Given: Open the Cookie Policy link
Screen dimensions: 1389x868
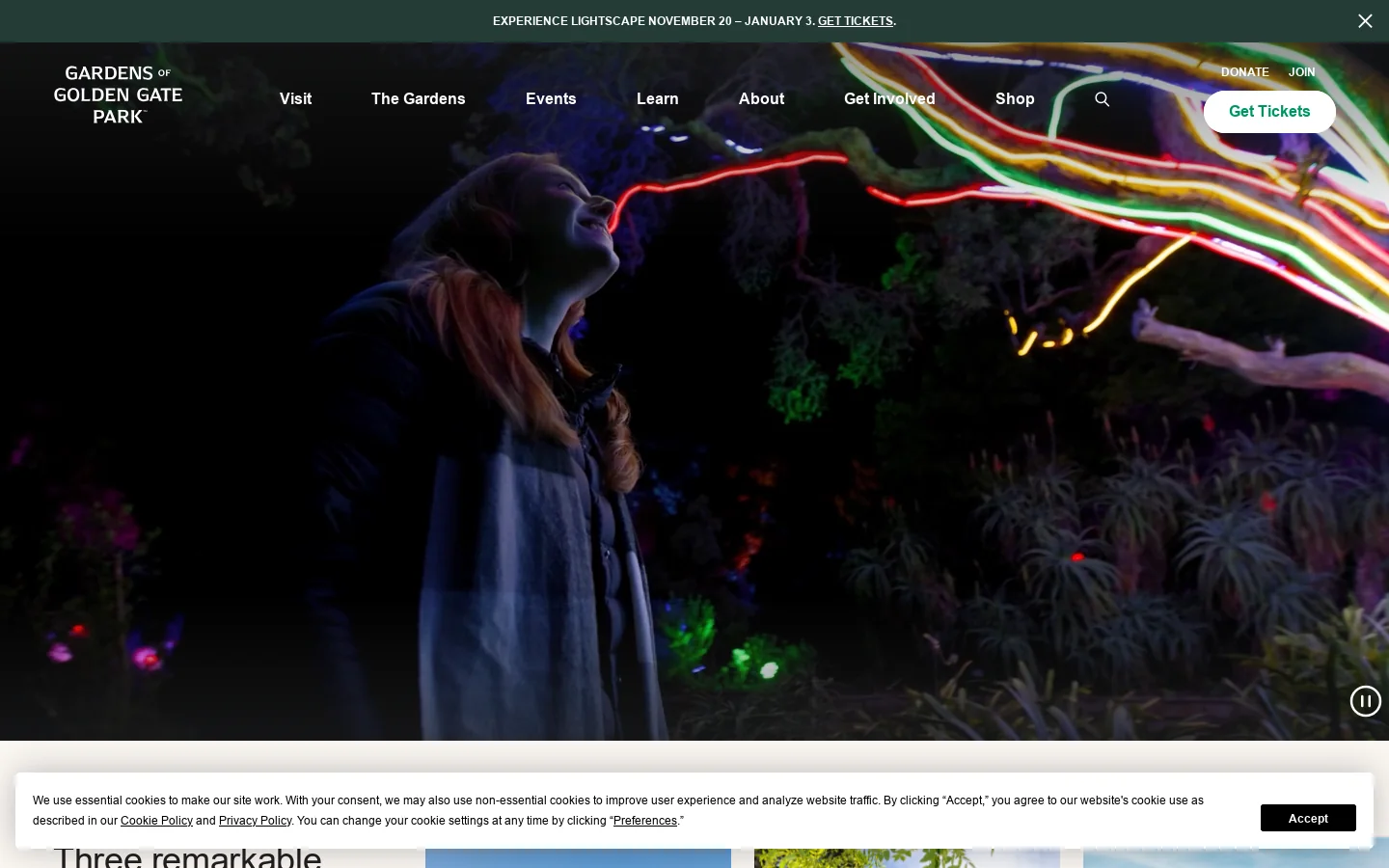Looking at the screenshot, I should (x=156, y=821).
